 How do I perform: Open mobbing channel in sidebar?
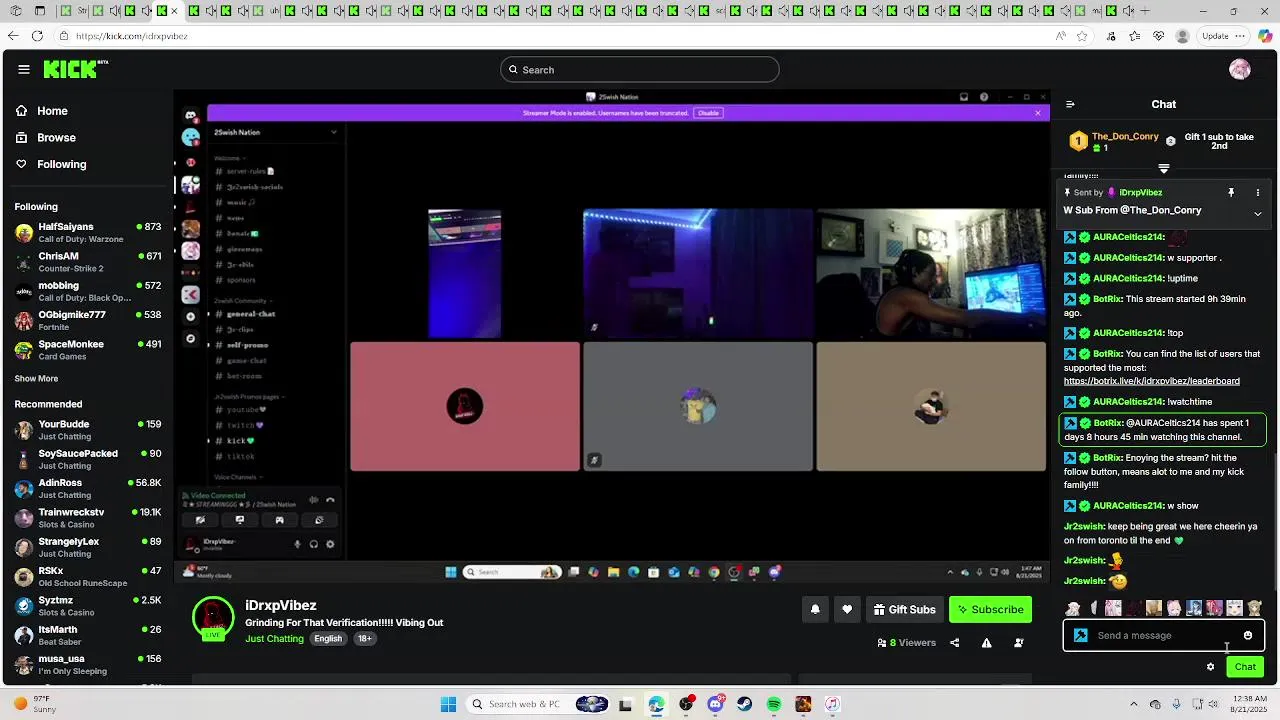[88, 291]
